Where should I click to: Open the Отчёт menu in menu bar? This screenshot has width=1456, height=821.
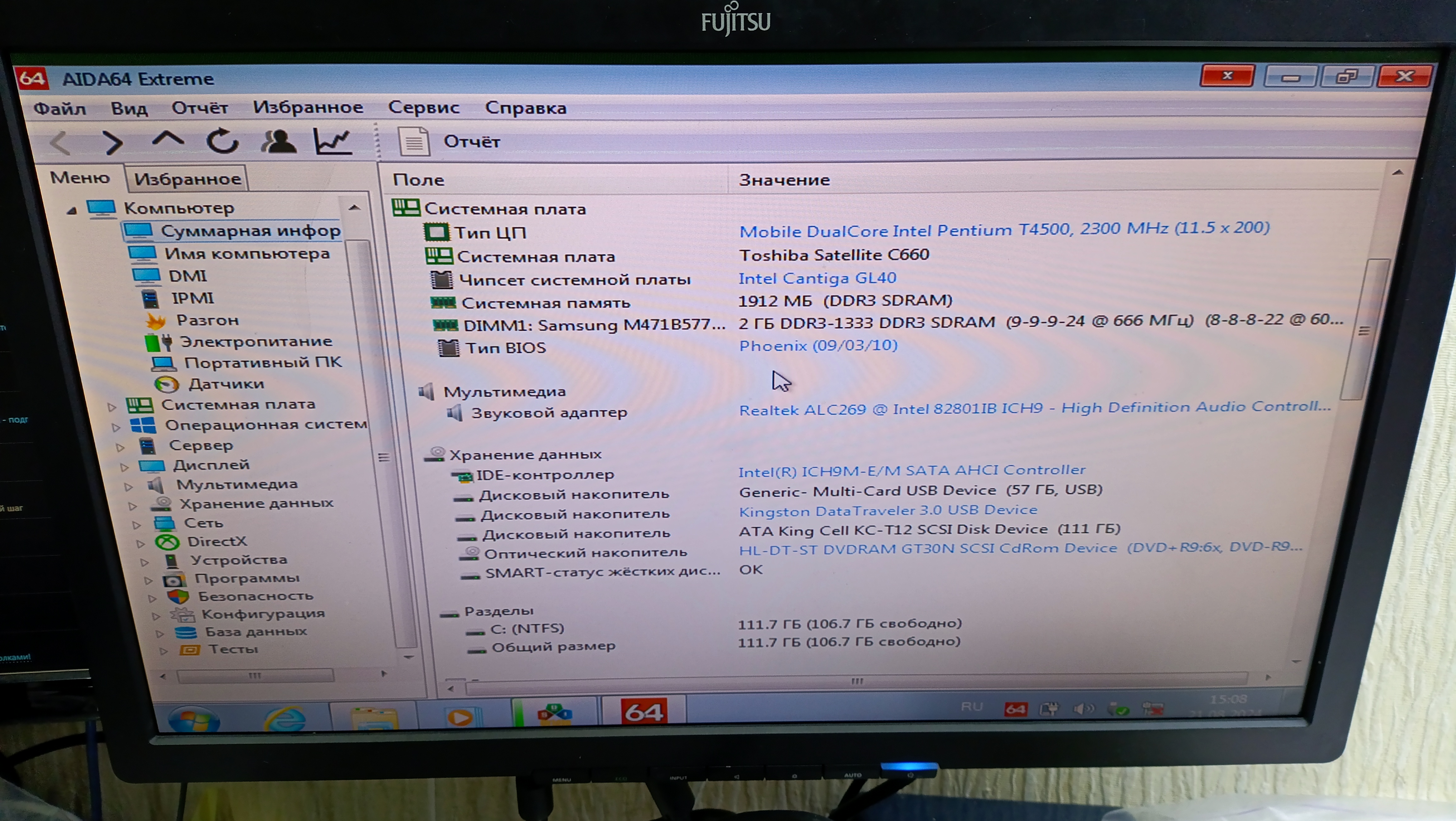[x=200, y=107]
